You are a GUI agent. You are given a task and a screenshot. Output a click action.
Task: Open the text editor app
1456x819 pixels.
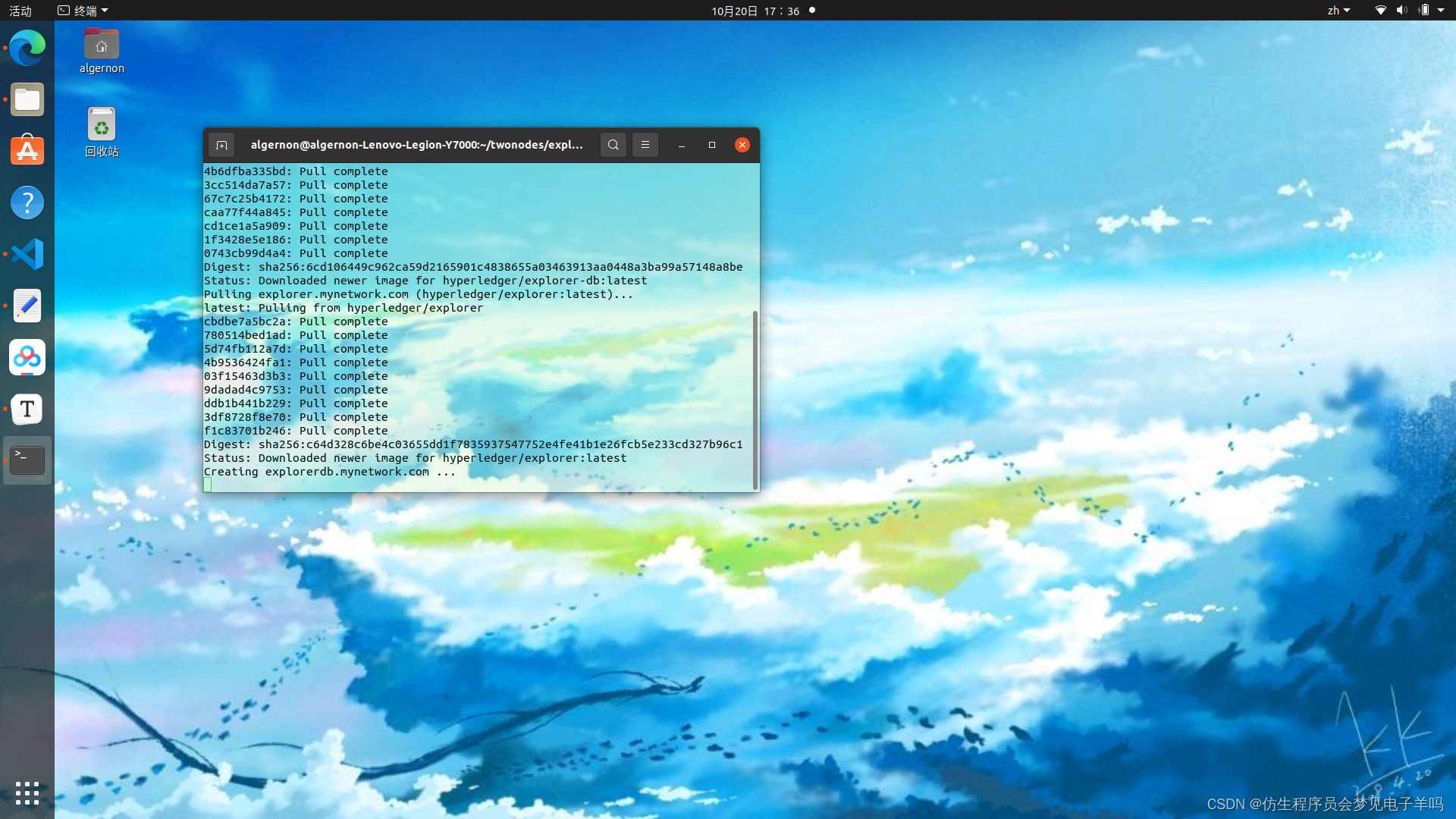tap(27, 306)
